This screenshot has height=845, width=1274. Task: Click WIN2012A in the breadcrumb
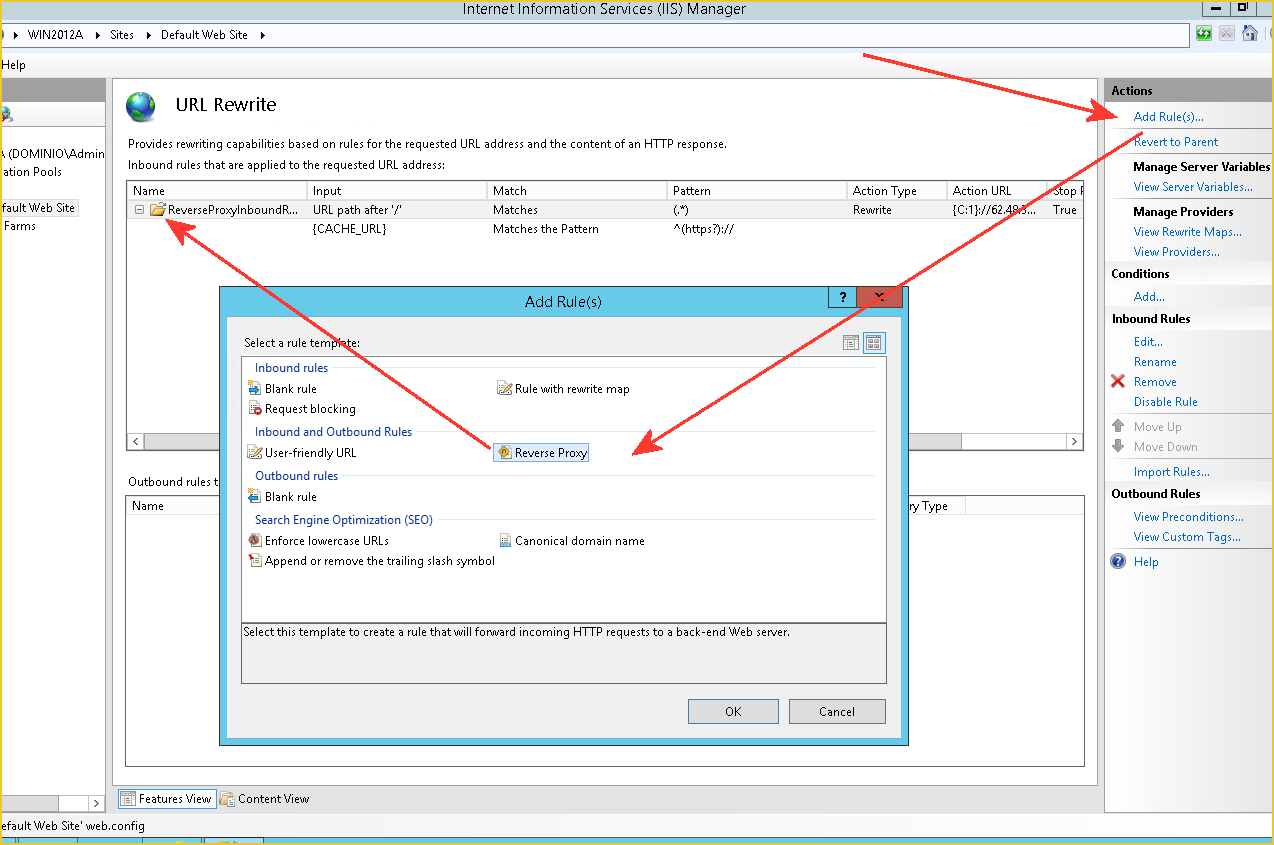55,35
